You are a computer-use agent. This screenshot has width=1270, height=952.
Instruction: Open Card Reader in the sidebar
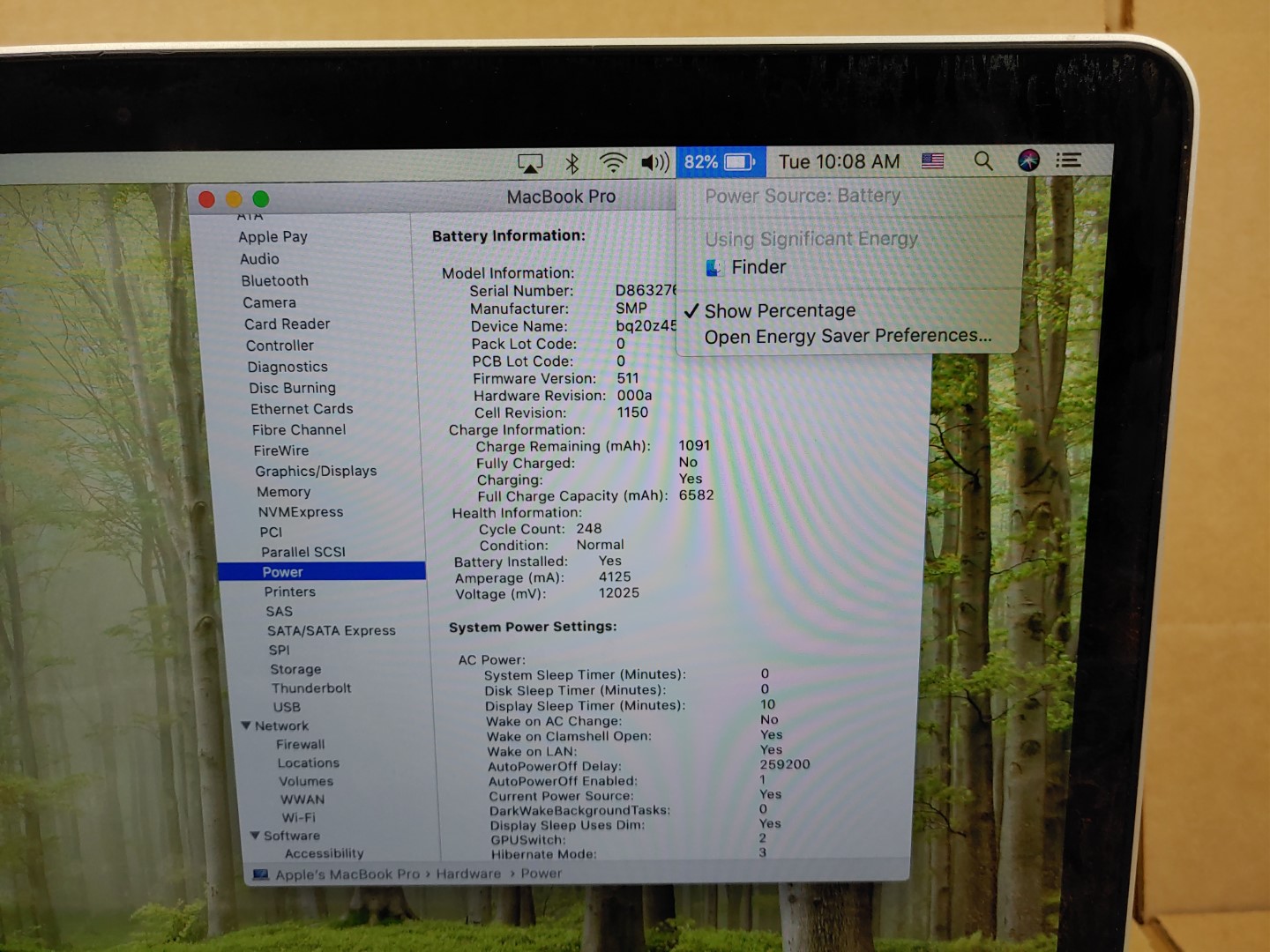coord(287,324)
